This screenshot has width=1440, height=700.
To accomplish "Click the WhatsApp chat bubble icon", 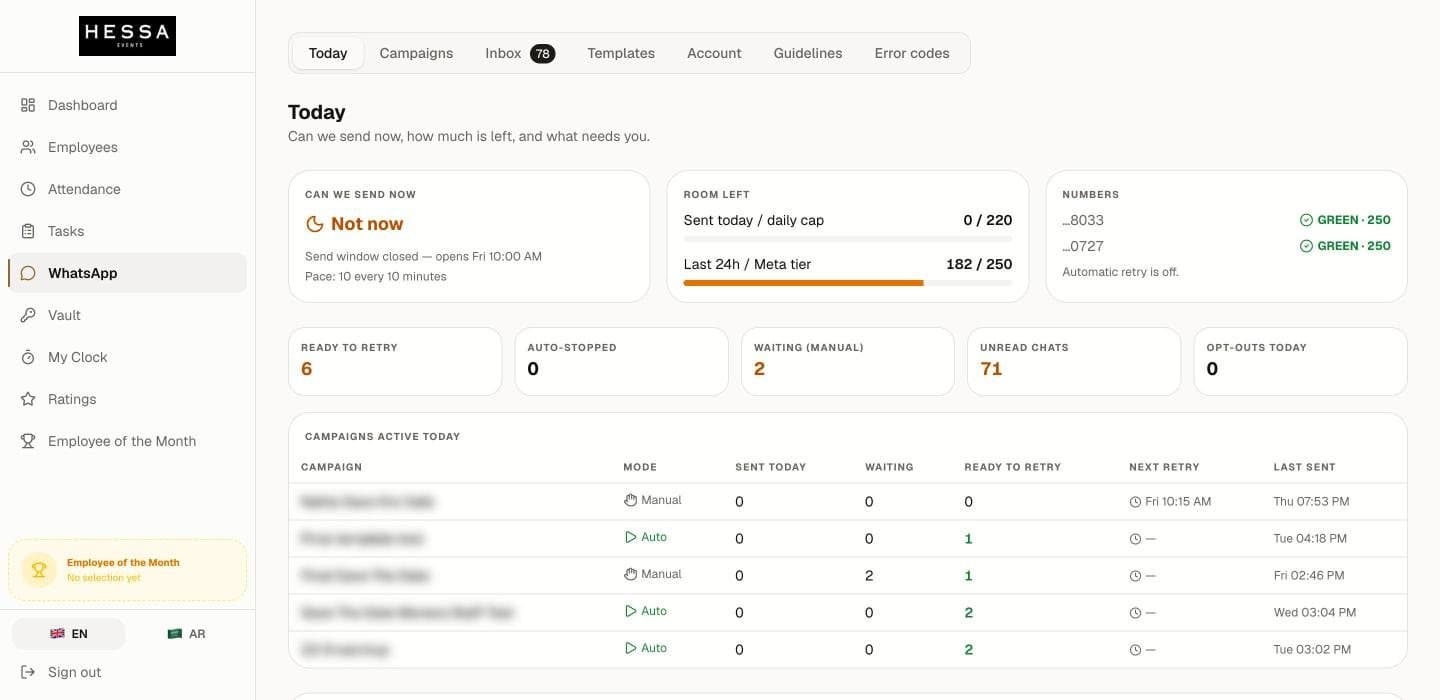I will 28,273.
